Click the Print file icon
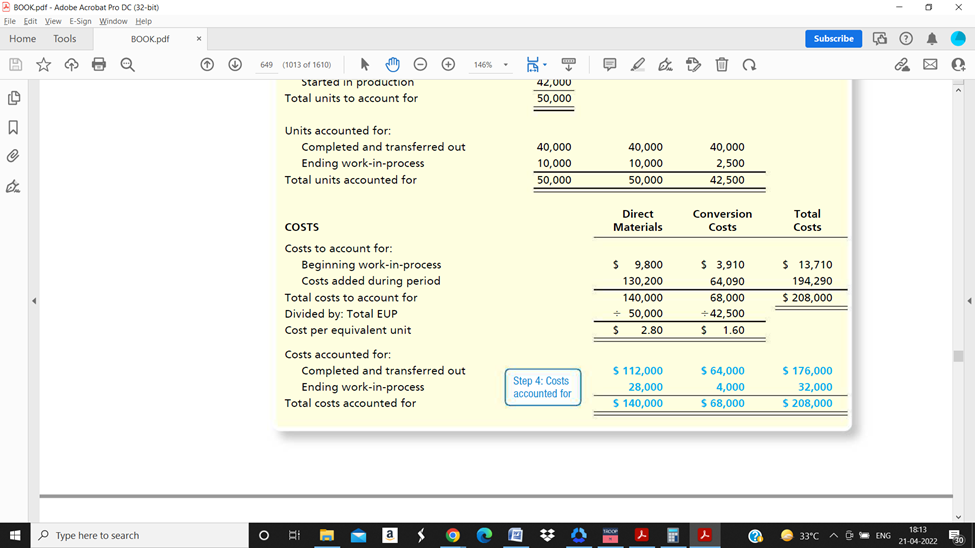Viewport: 975px width, 548px height. [98, 65]
